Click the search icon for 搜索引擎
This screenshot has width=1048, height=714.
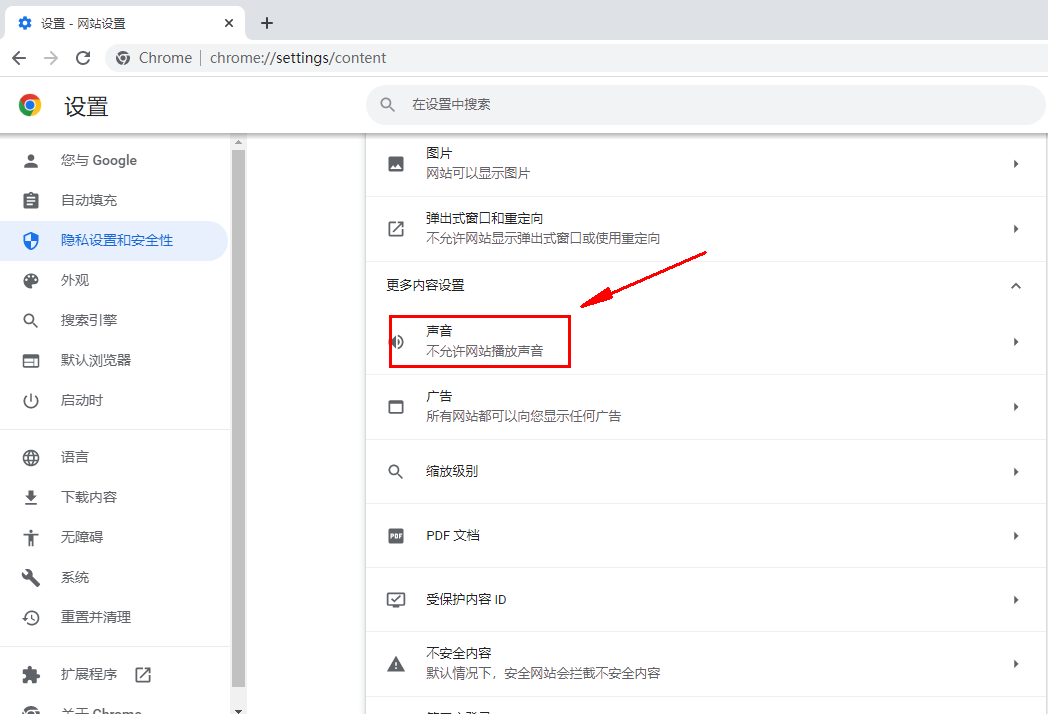pyautogui.click(x=31, y=320)
